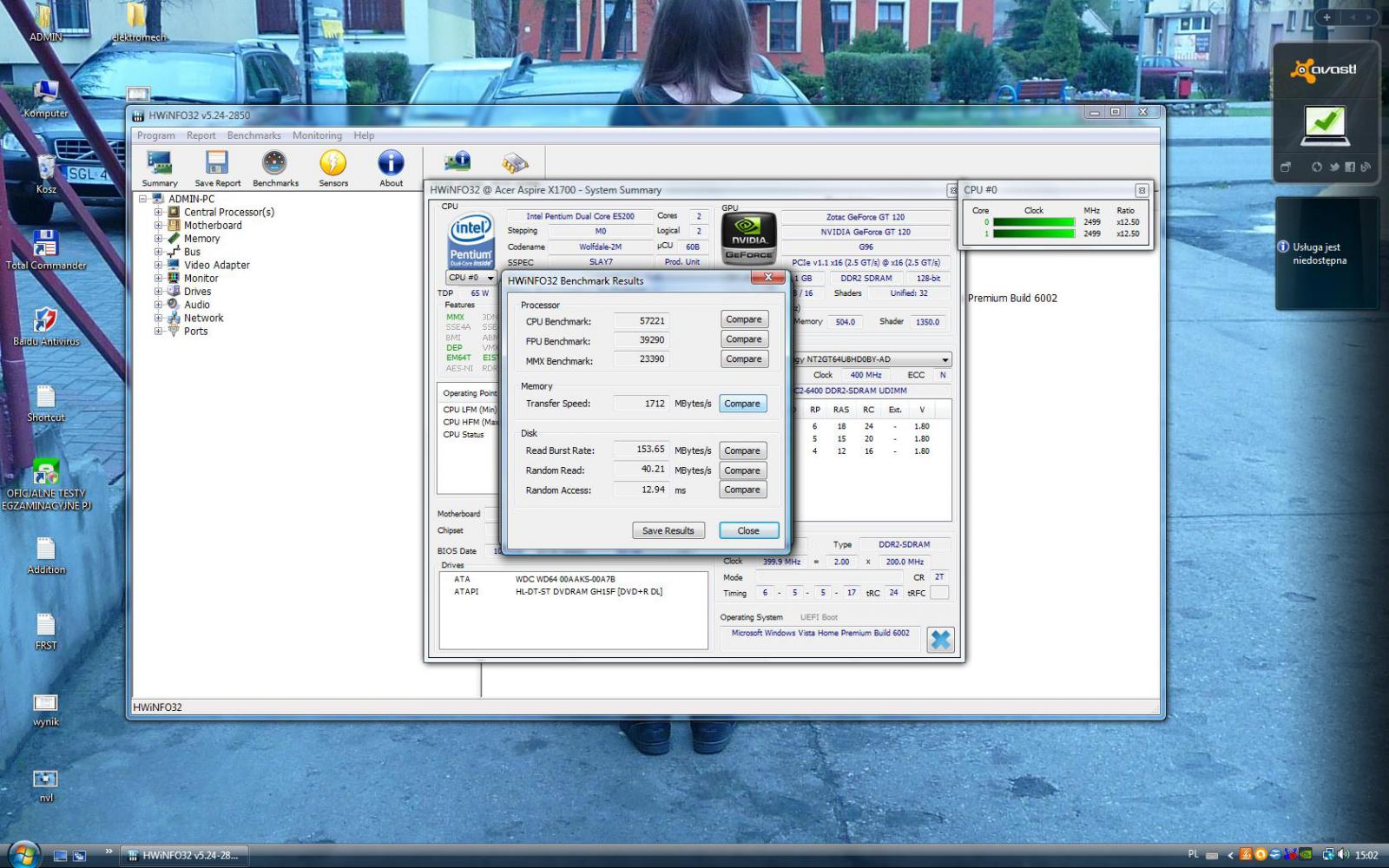
Task: Click Compare for memory Transfer Speed
Action: 742,404
